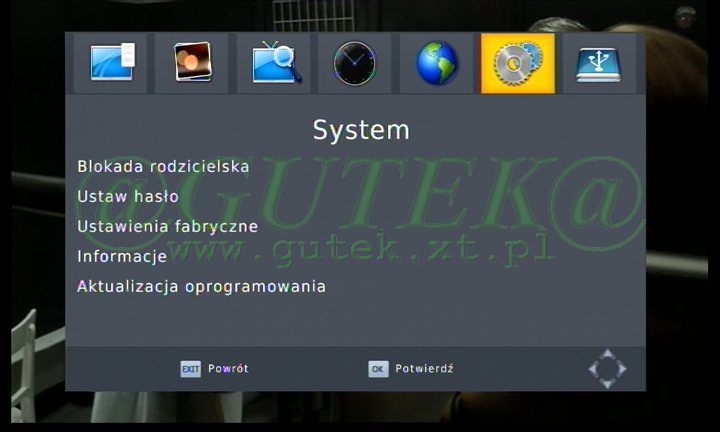Click the Potwierdź label
This screenshot has height=432, width=720.
point(424,368)
